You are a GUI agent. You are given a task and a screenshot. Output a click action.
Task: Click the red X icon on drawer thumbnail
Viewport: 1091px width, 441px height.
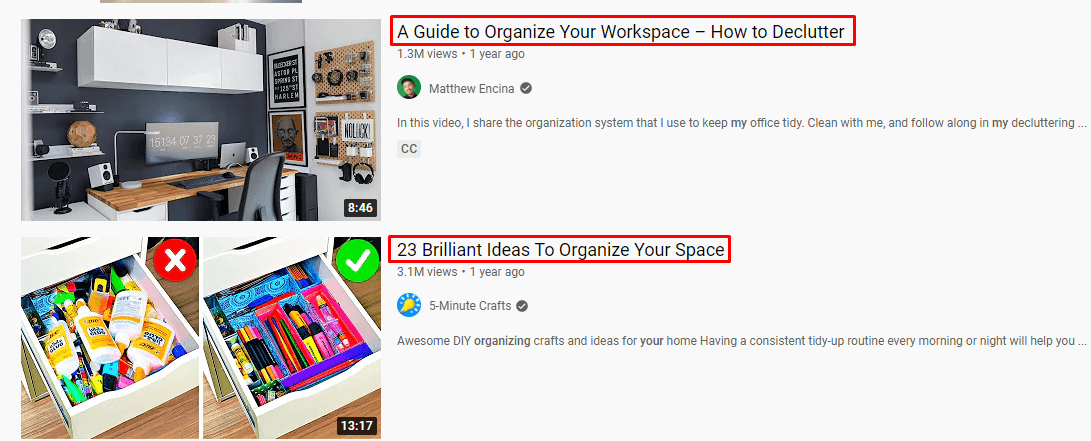[x=175, y=261]
